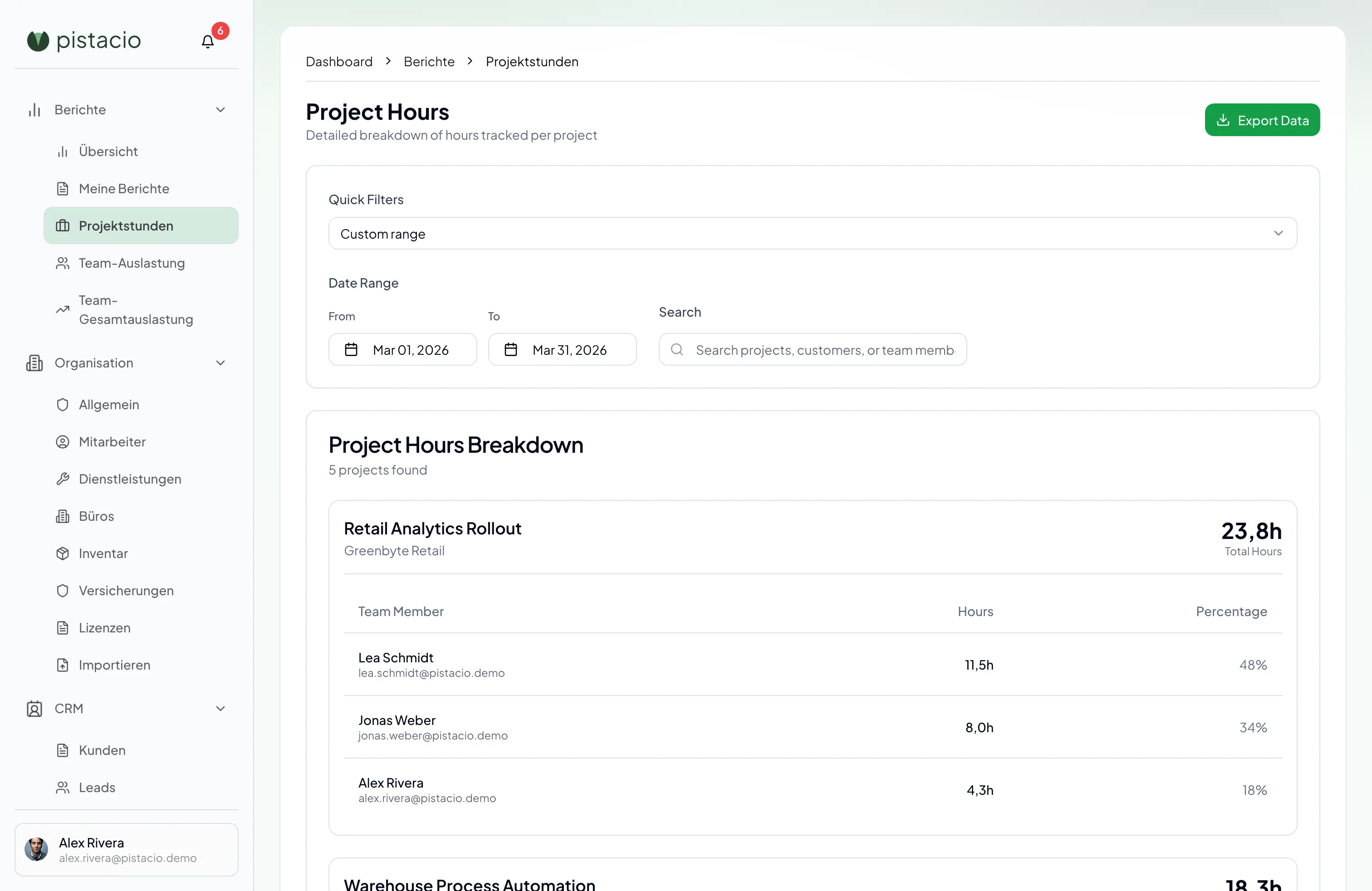Click the Dienstleistungen wrench icon
This screenshot has height=891, width=1372.
coord(62,479)
